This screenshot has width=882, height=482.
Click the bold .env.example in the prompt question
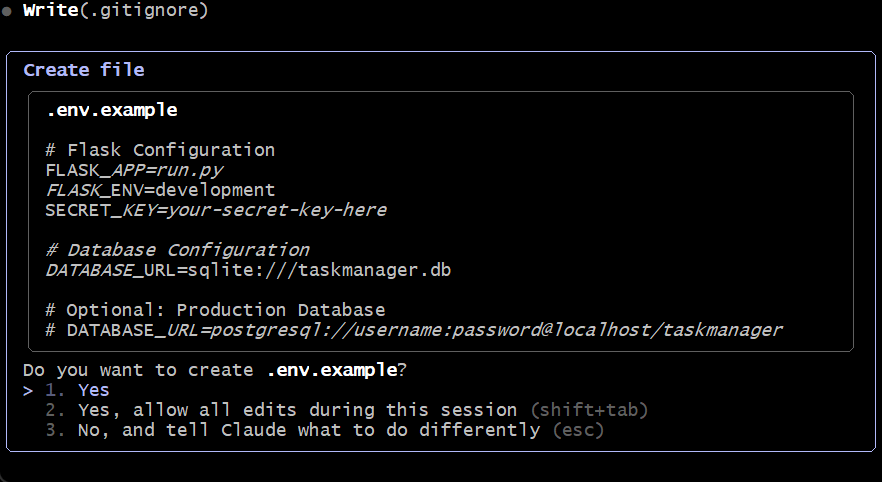click(x=331, y=370)
